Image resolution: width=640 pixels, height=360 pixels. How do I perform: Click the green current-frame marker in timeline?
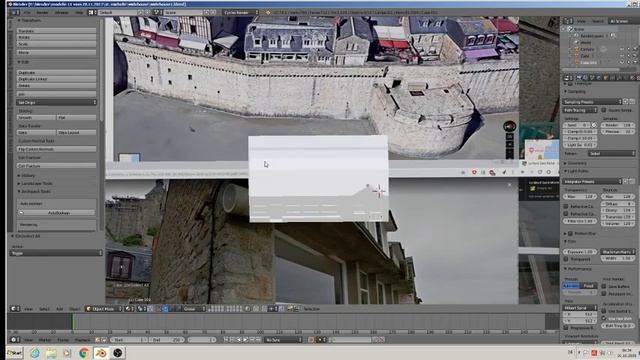[73, 322]
